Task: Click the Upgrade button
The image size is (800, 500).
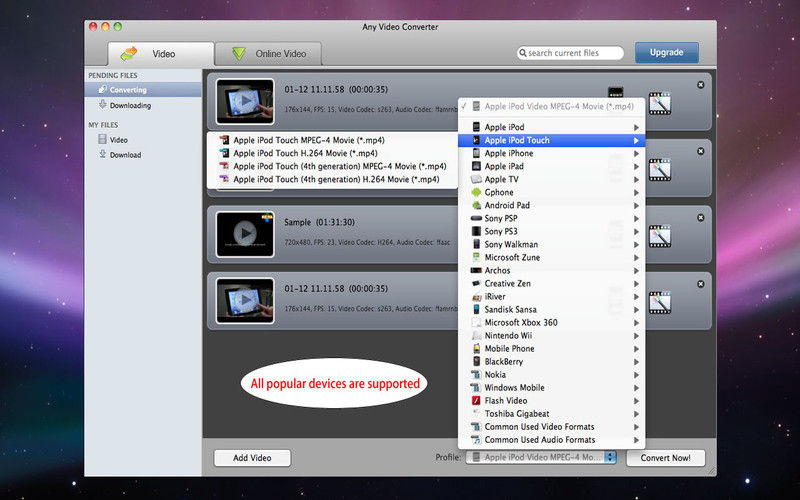Action: click(666, 53)
